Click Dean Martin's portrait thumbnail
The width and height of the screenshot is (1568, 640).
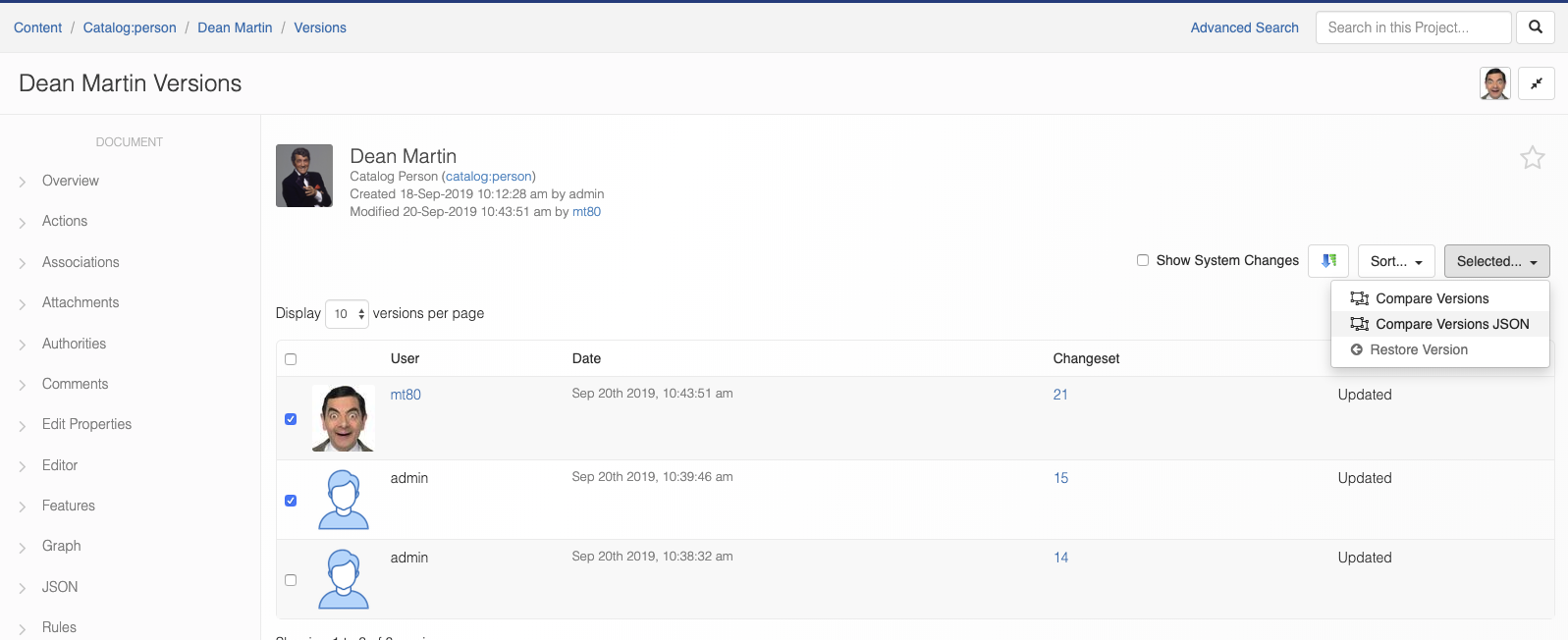[304, 176]
